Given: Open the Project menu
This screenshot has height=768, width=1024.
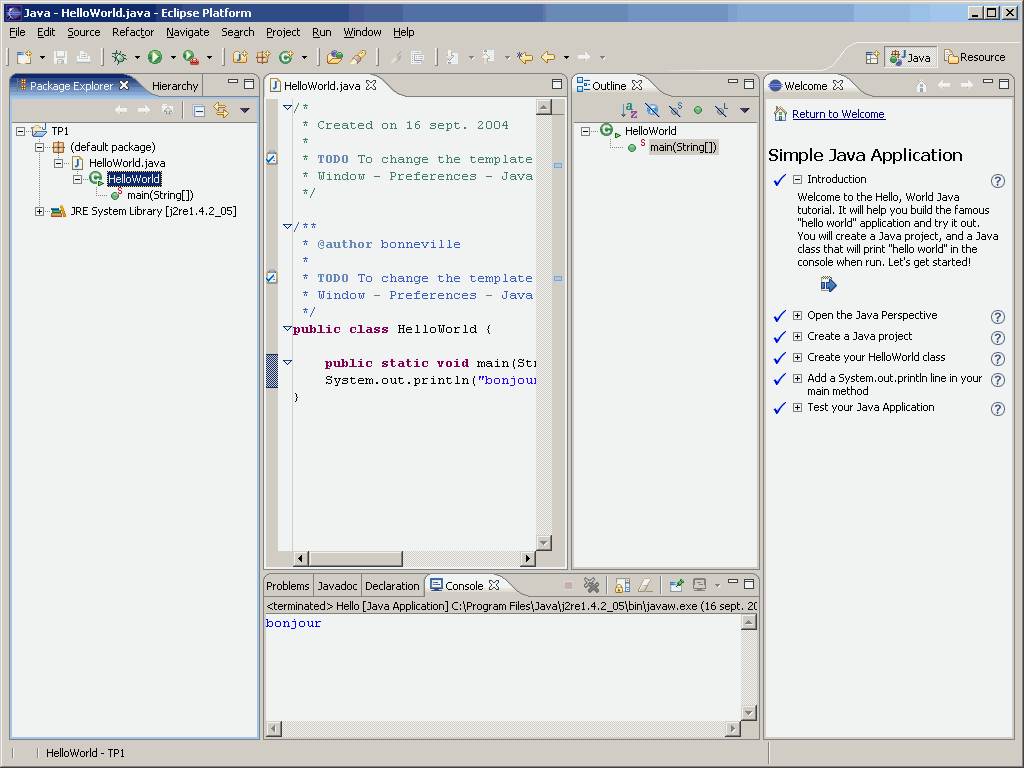Looking at the screenshot, I should [283, 32].
